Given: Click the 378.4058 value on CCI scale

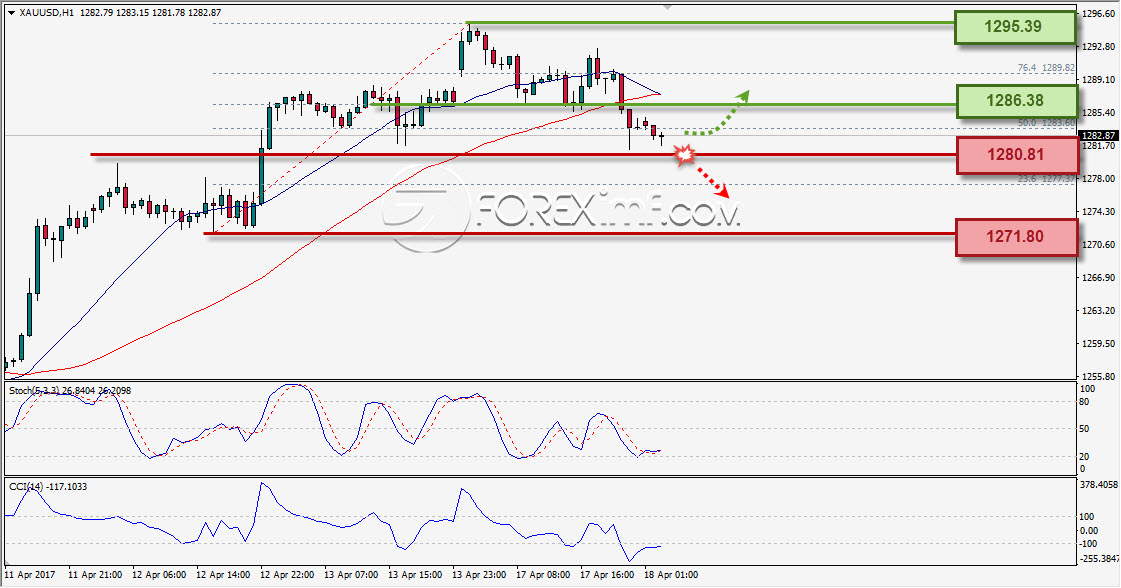Looking at the screenshot, I should [x=1097, y=484].
